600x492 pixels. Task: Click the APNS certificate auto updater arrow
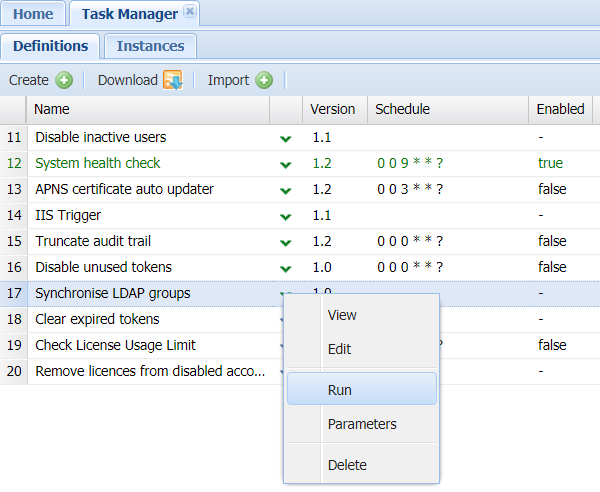(286, 190)
